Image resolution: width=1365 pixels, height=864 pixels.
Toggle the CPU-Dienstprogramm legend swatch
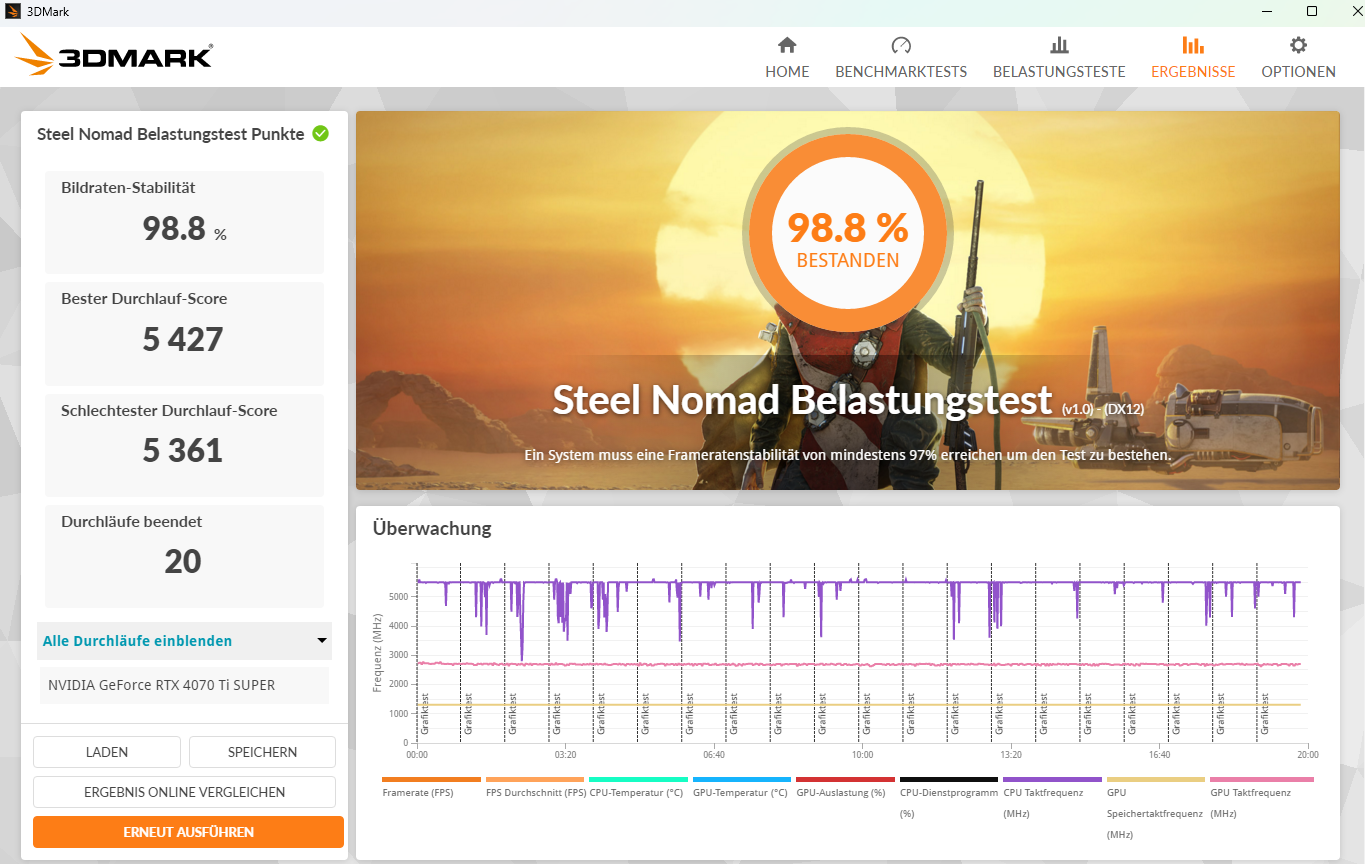tap(949, 779)
